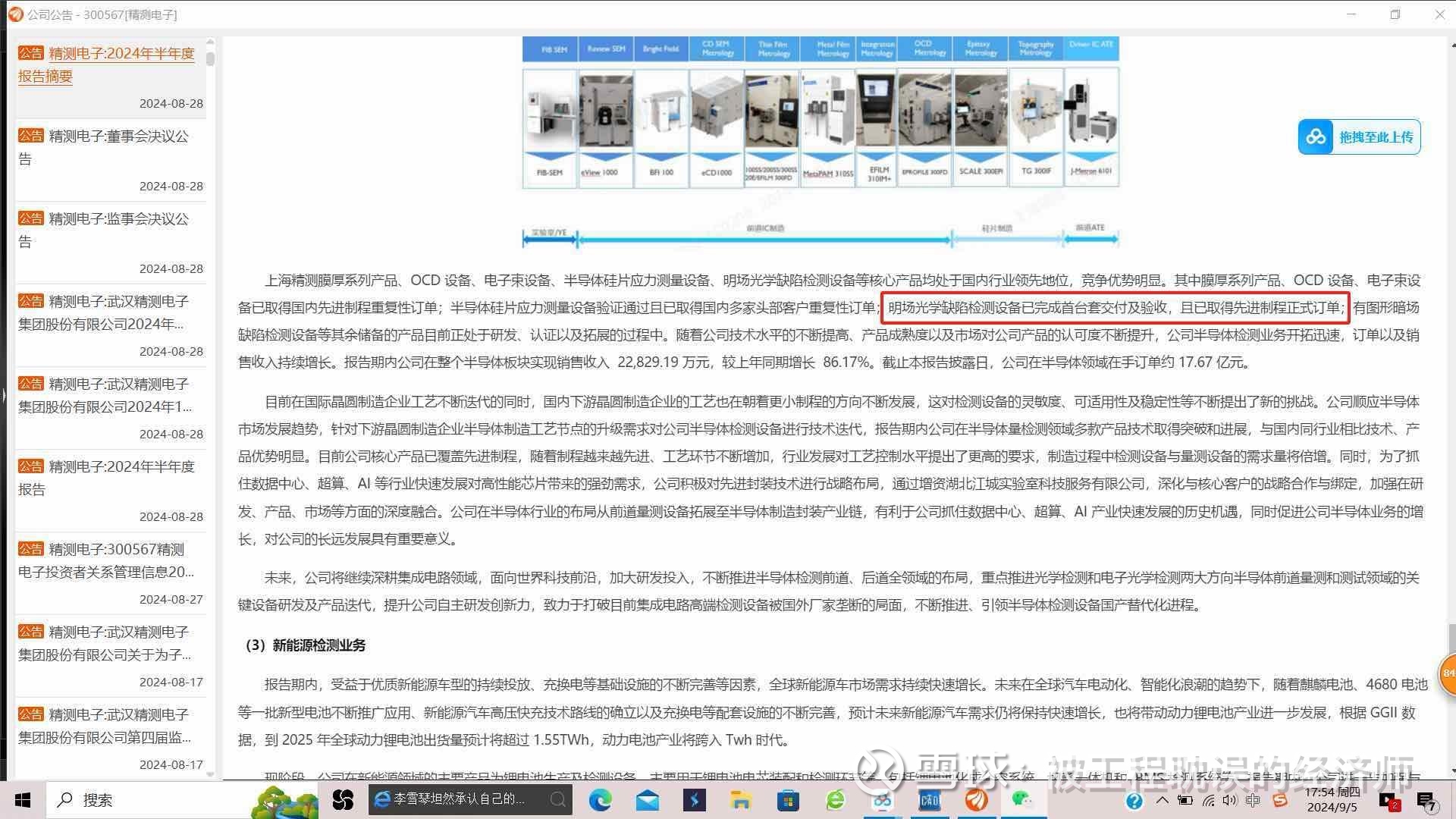Open 精测电子:2024年半年度报告摘要 announcement
This screenshot has width=1456, height=819.
coord(107,64)
